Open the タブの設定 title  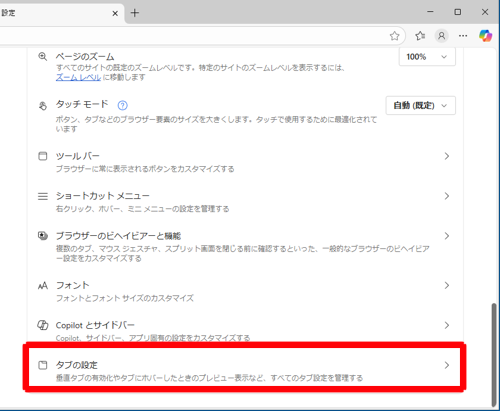(x=77, y=365)
